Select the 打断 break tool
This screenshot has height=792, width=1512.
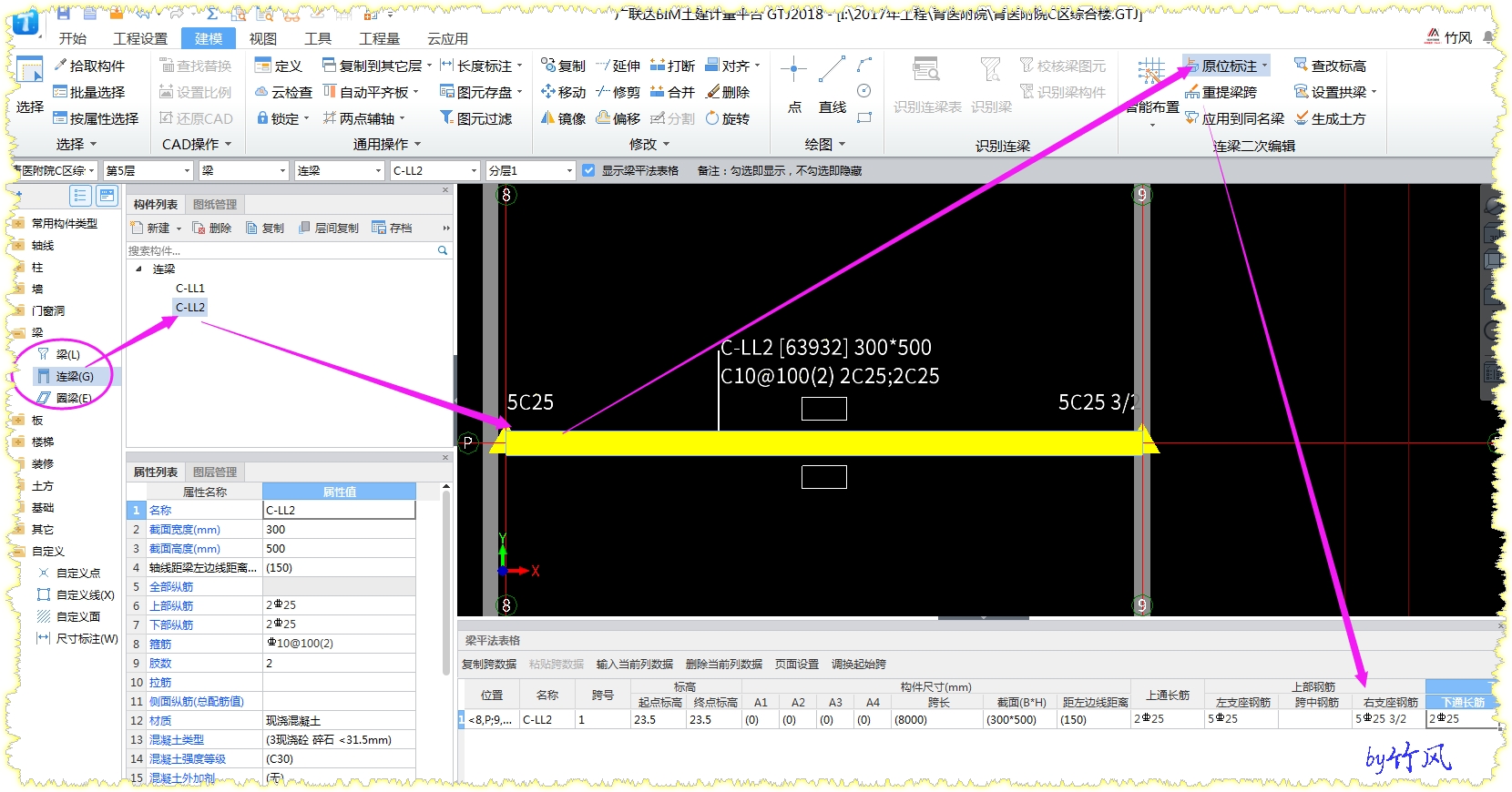click(x=672, y=66)
